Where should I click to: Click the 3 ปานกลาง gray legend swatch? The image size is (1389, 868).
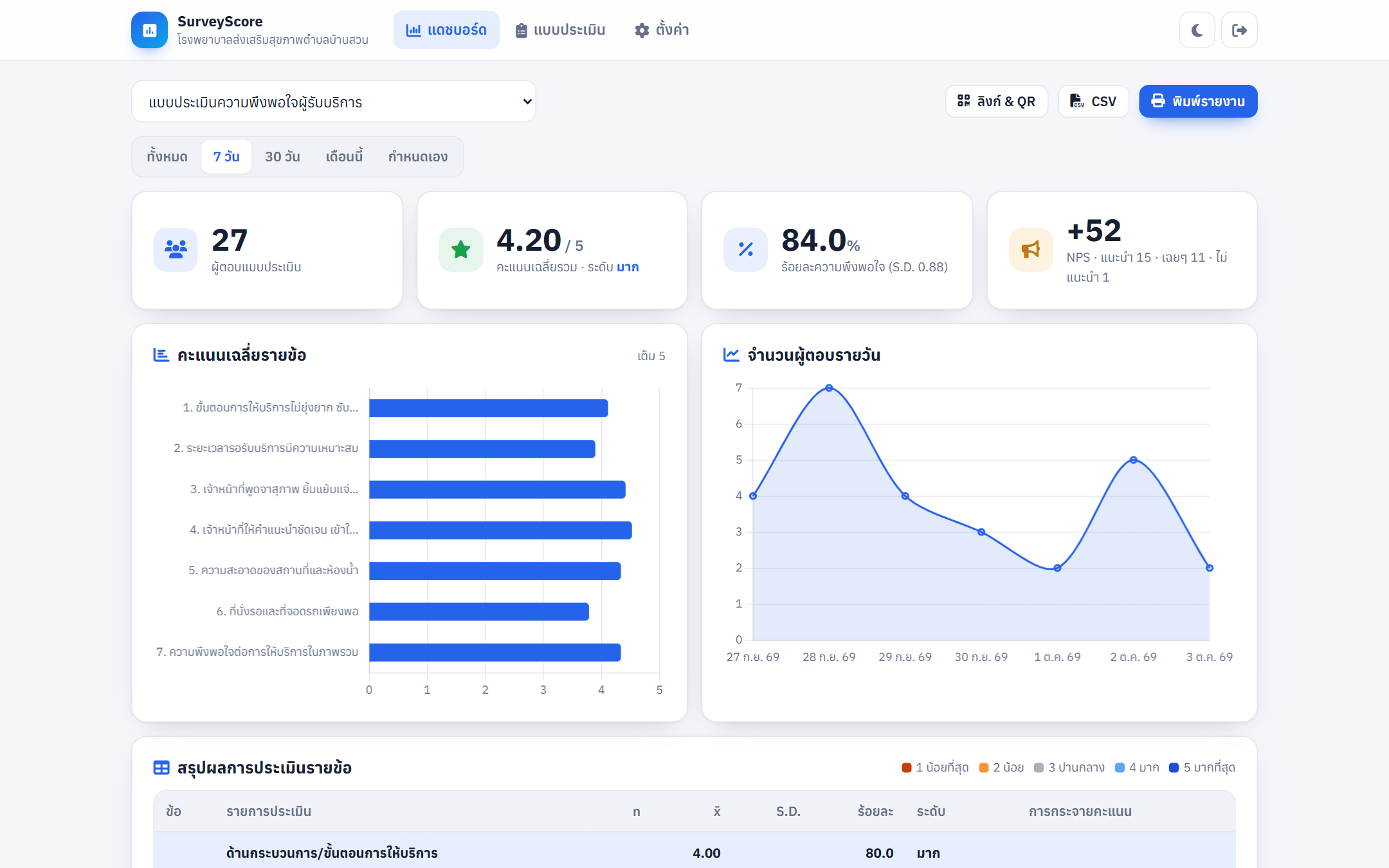1039,768
